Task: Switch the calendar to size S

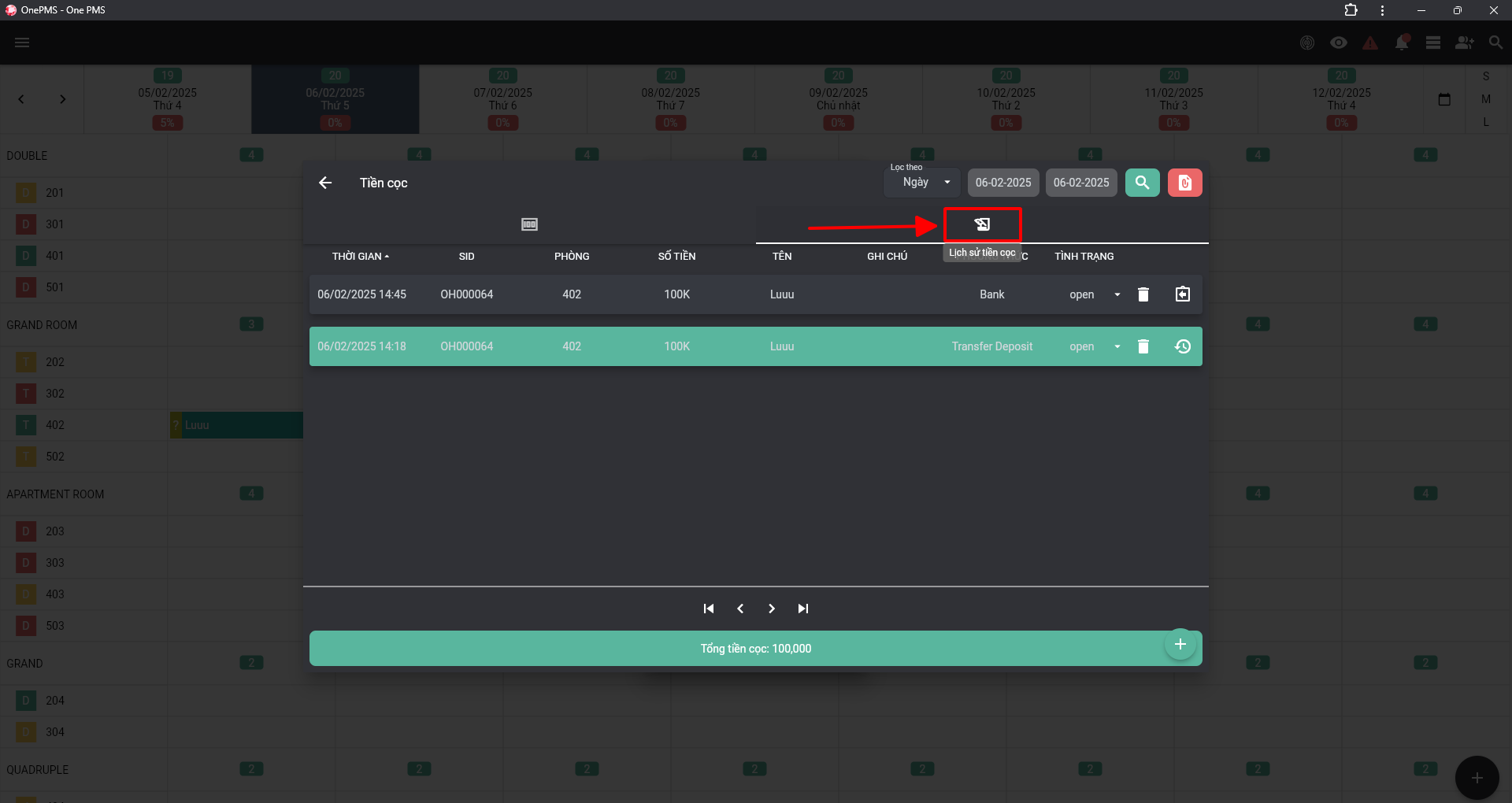Action: [1486, 76]
